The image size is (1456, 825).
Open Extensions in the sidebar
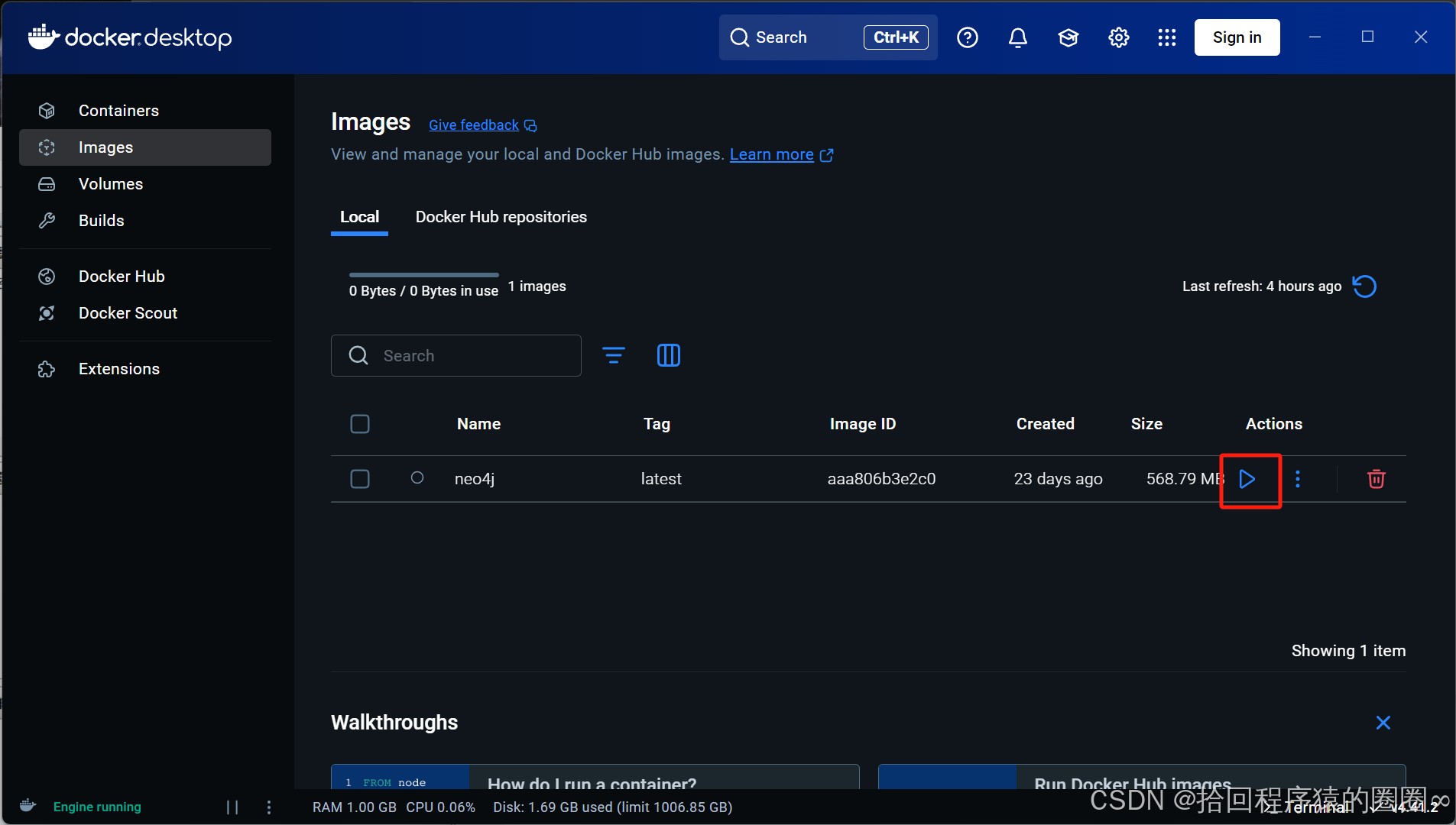(x=145, y=369)
